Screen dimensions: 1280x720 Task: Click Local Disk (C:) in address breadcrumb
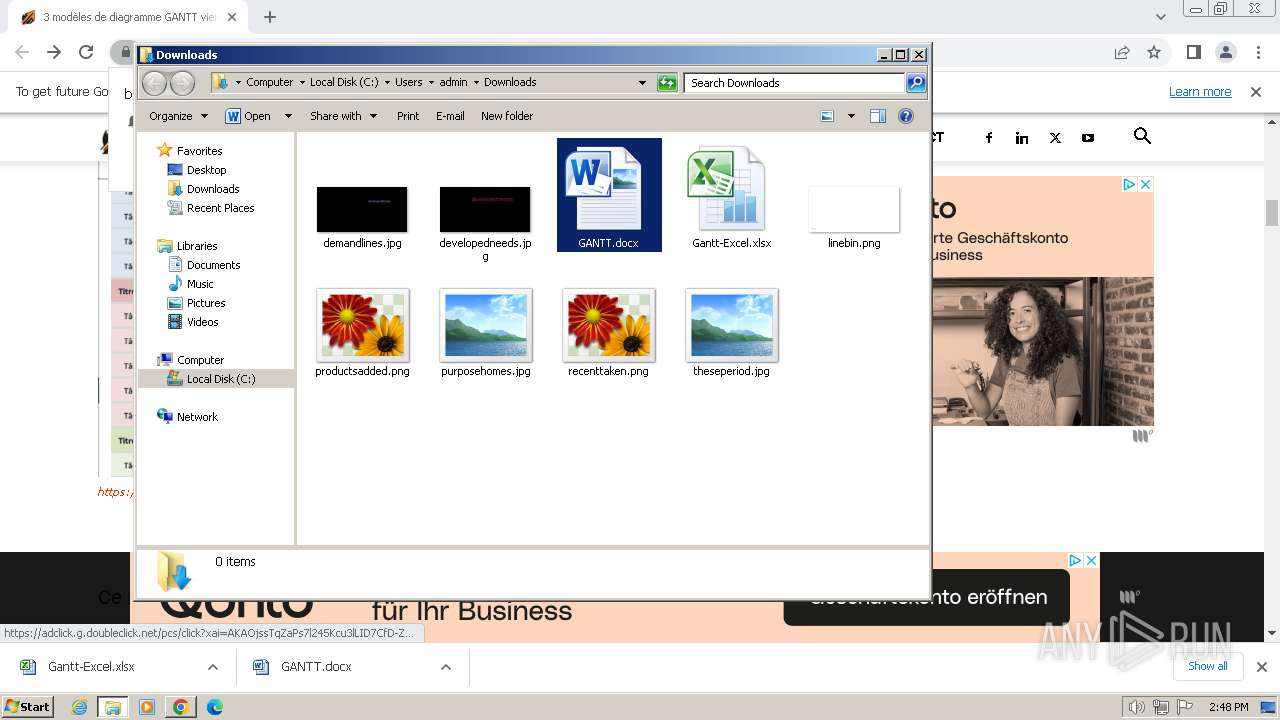click(x=344, y=82)
